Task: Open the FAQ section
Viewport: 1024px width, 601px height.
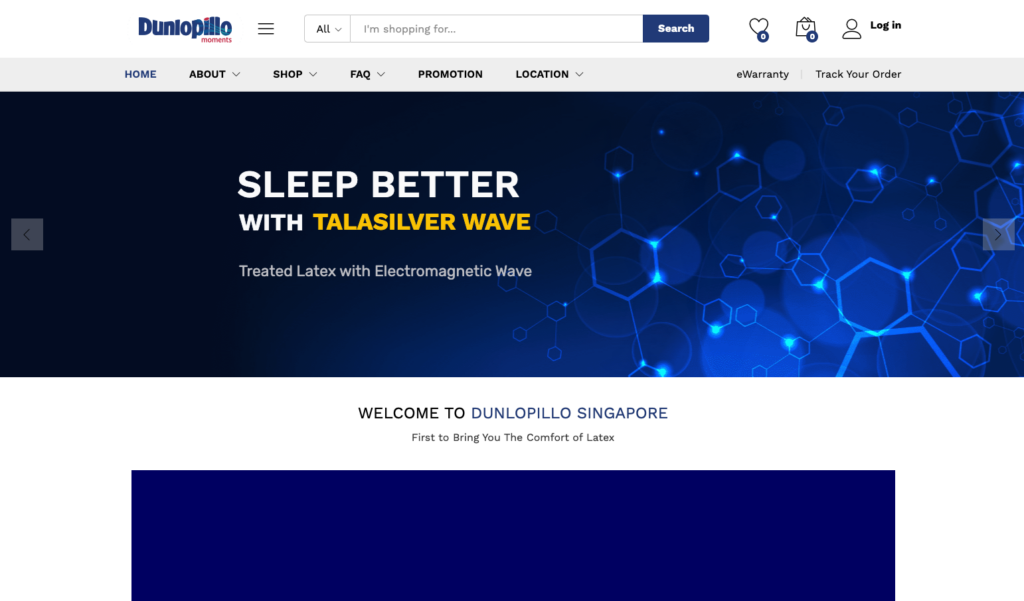Action: coord(366,74)
